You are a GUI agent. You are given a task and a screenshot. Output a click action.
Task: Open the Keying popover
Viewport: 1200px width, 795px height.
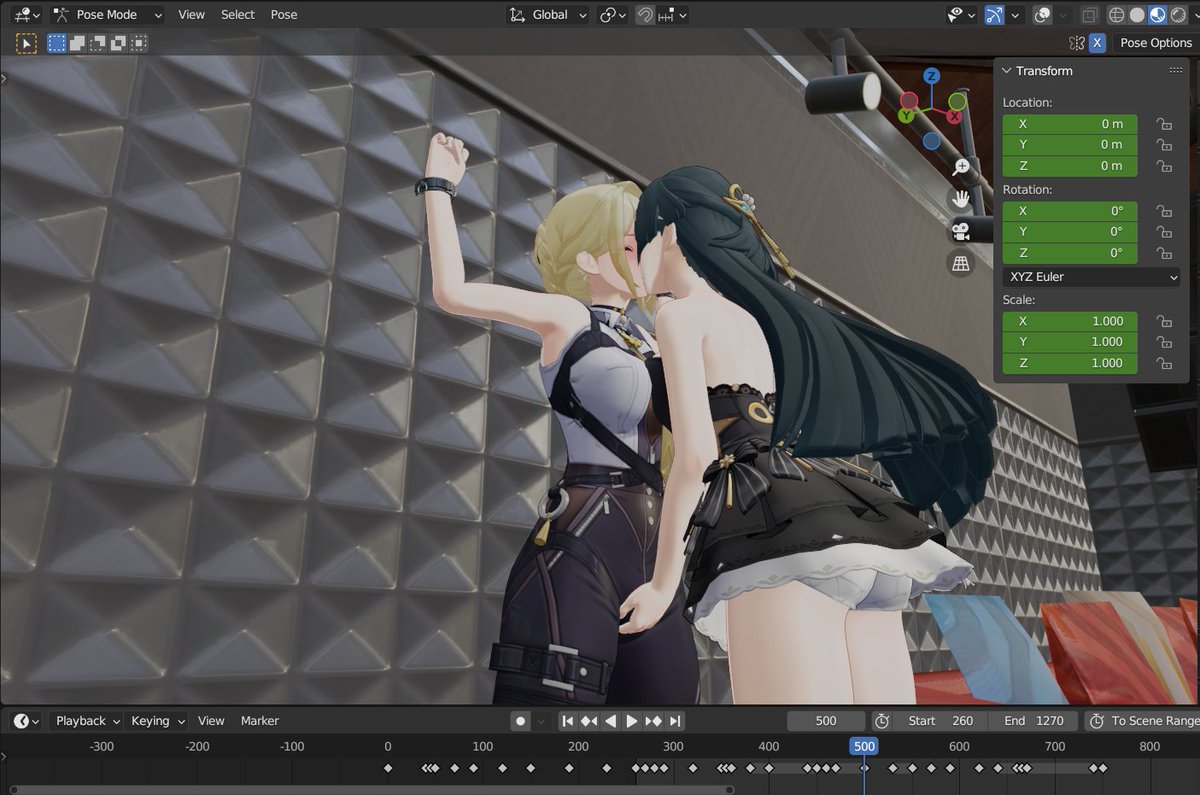click(157, 721)
